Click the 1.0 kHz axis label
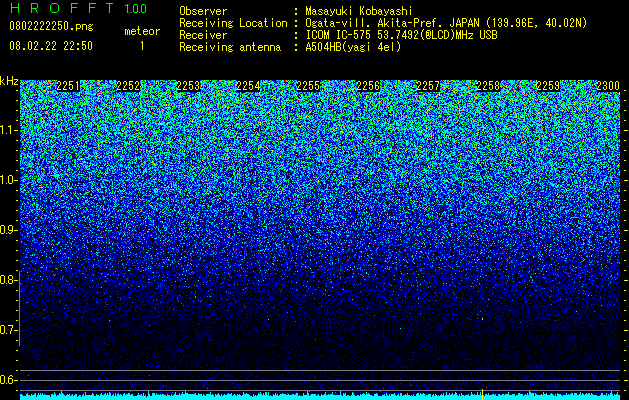The height and width of the screenshot is (400, 629). pyautogui.click(x=8, y=180)
